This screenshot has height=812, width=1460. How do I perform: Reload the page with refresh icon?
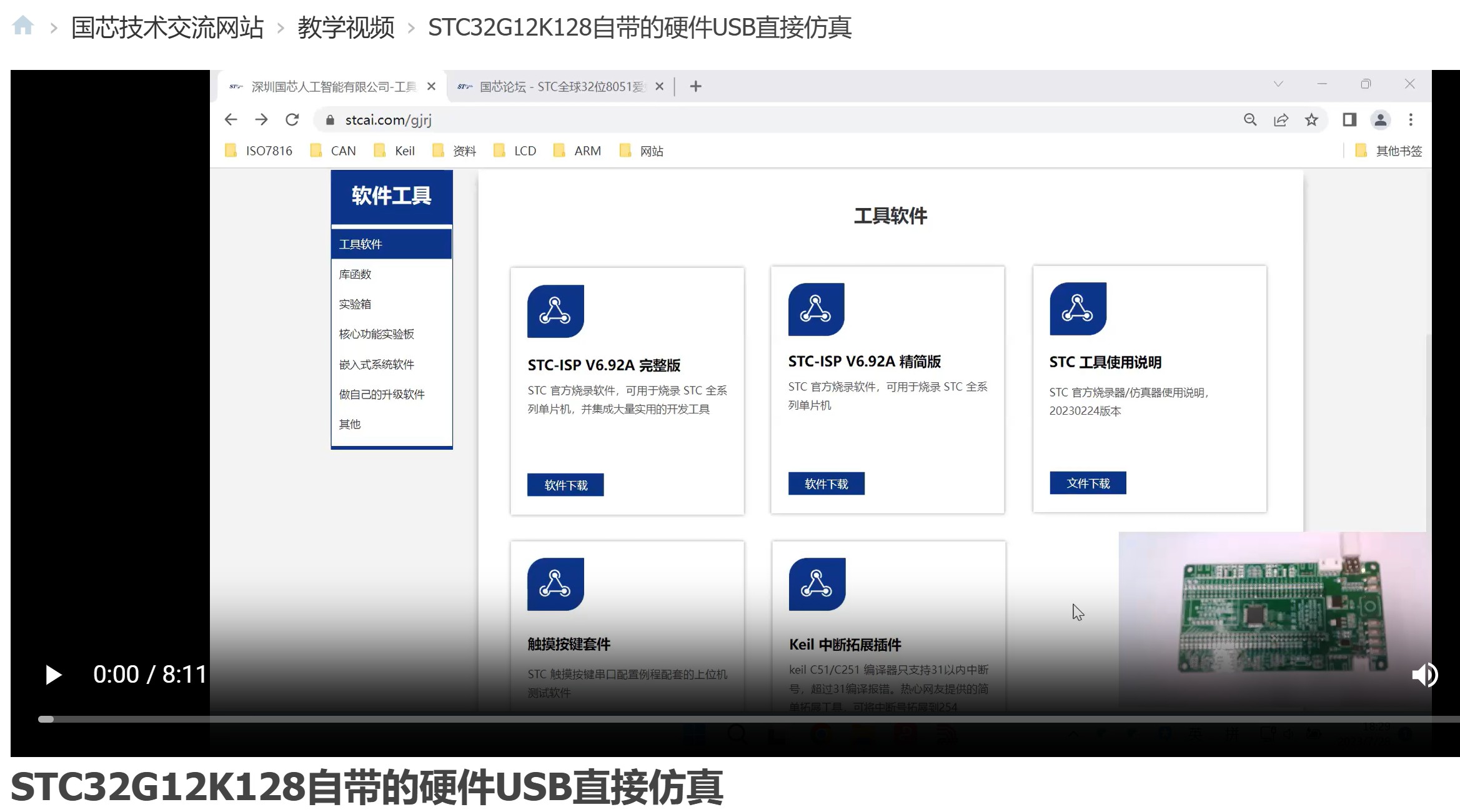[x=292, y=119]
